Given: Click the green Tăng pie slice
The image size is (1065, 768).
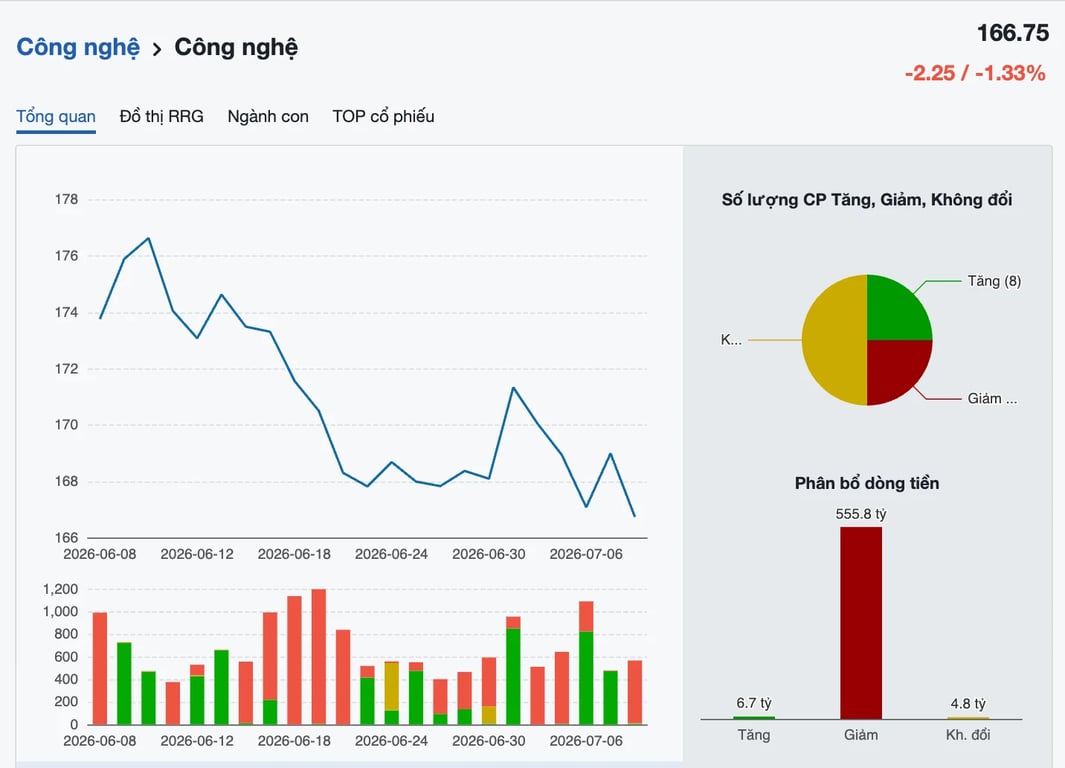Looking at the screenshot, I should (x=895, y=311).
